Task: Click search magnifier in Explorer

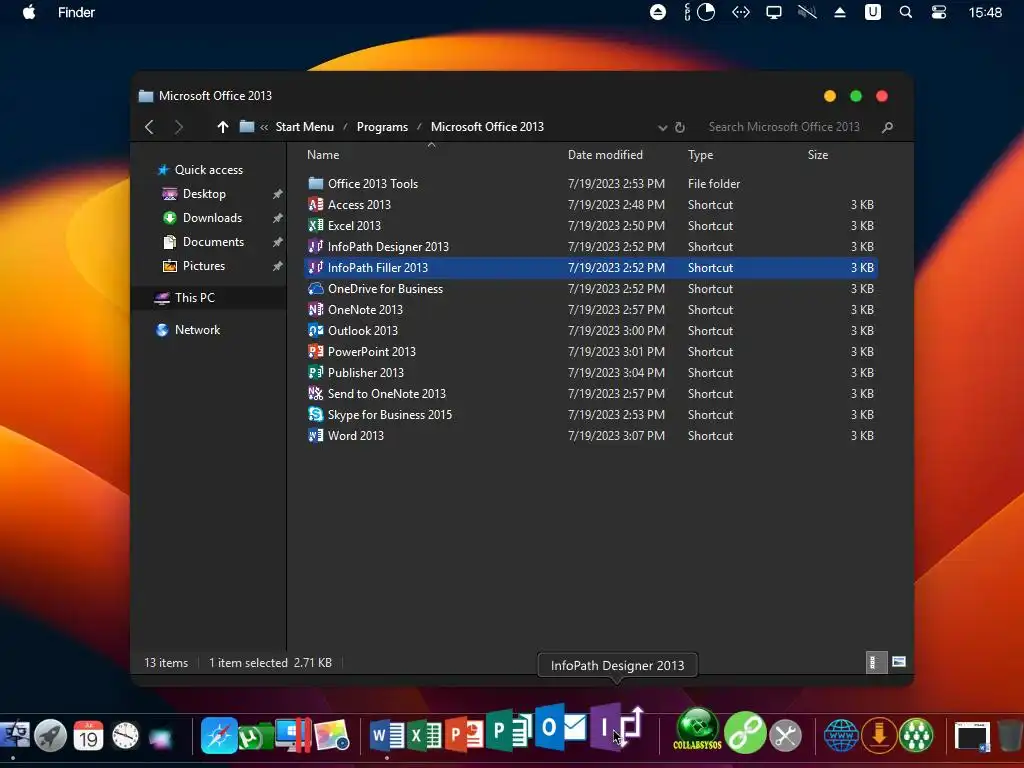Action: click(x=887, y=127)
